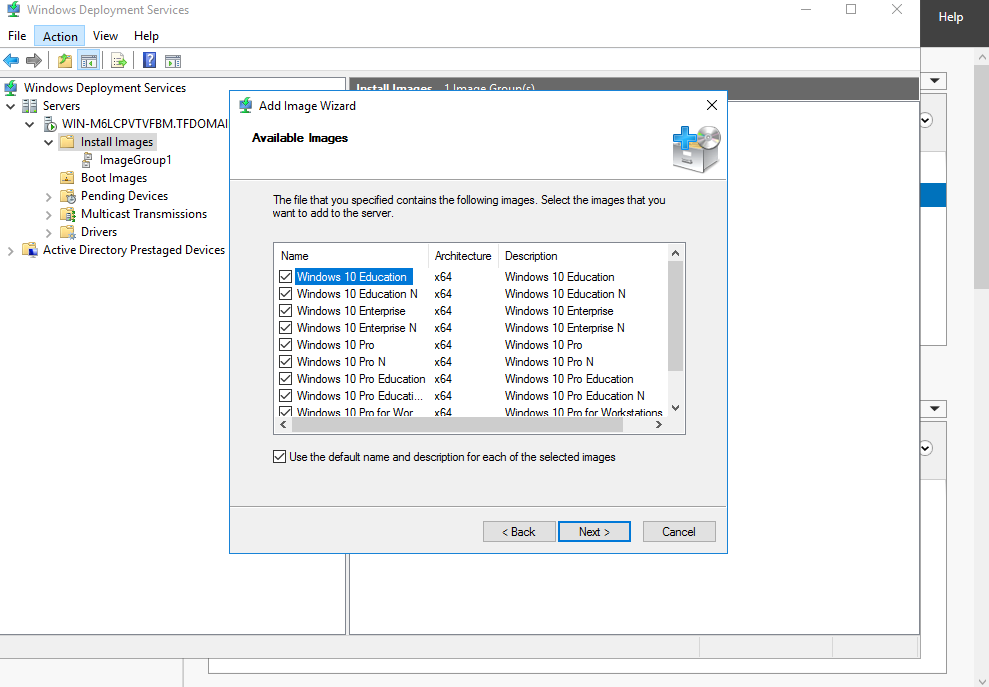This screenshot has width=989, height=687.
Task: Open the View menu
Action: click(105, 36)
